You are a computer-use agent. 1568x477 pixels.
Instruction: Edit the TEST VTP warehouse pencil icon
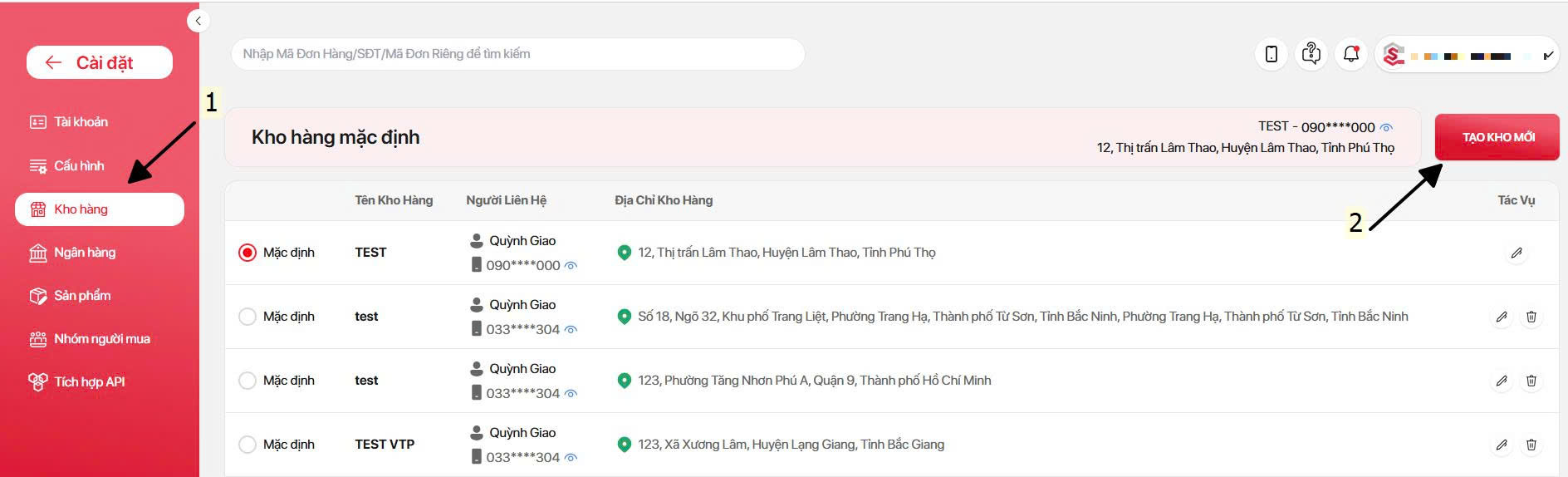click(x=1502, y=445)
